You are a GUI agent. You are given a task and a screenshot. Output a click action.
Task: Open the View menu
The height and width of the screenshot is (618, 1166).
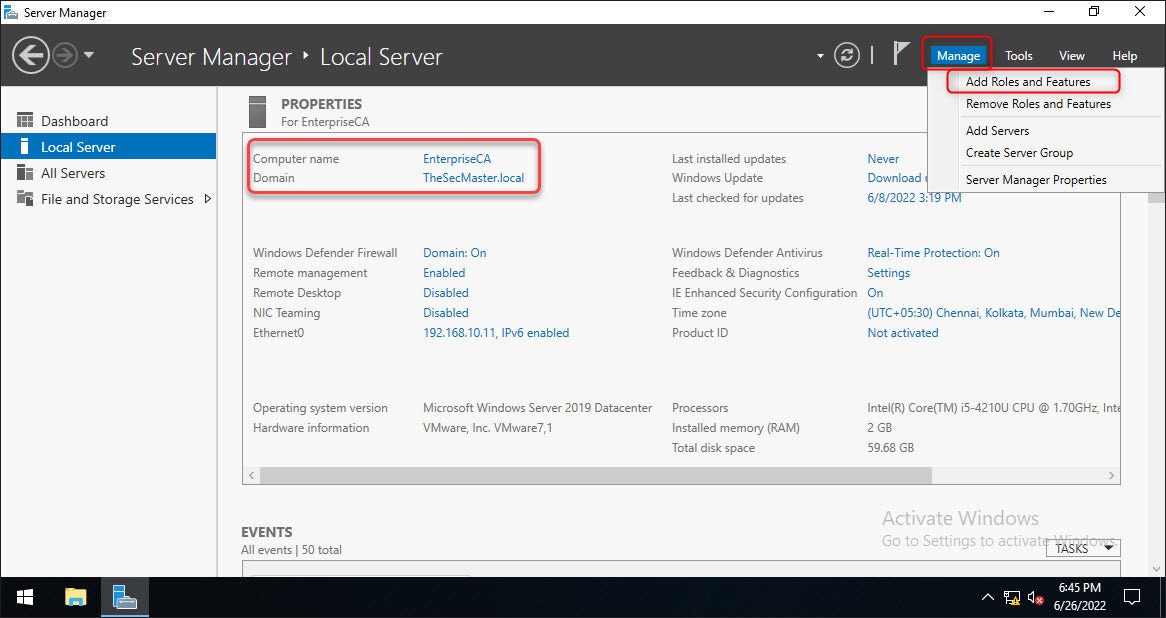pyautogui.click(x=1072, y=56)
